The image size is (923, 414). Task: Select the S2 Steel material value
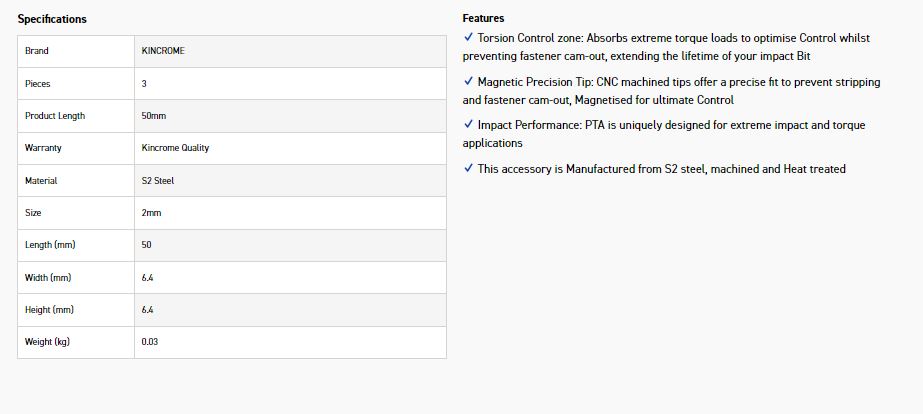point(159,181)
